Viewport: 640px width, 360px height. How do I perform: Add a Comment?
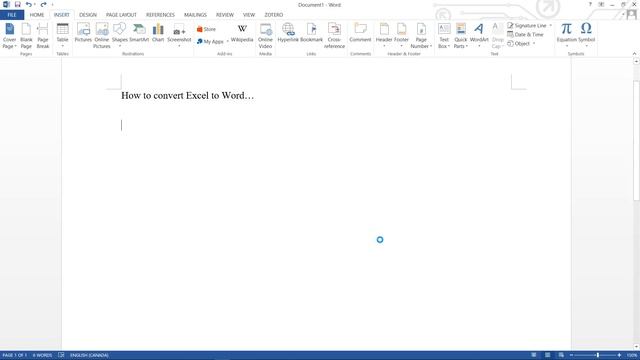360,33
